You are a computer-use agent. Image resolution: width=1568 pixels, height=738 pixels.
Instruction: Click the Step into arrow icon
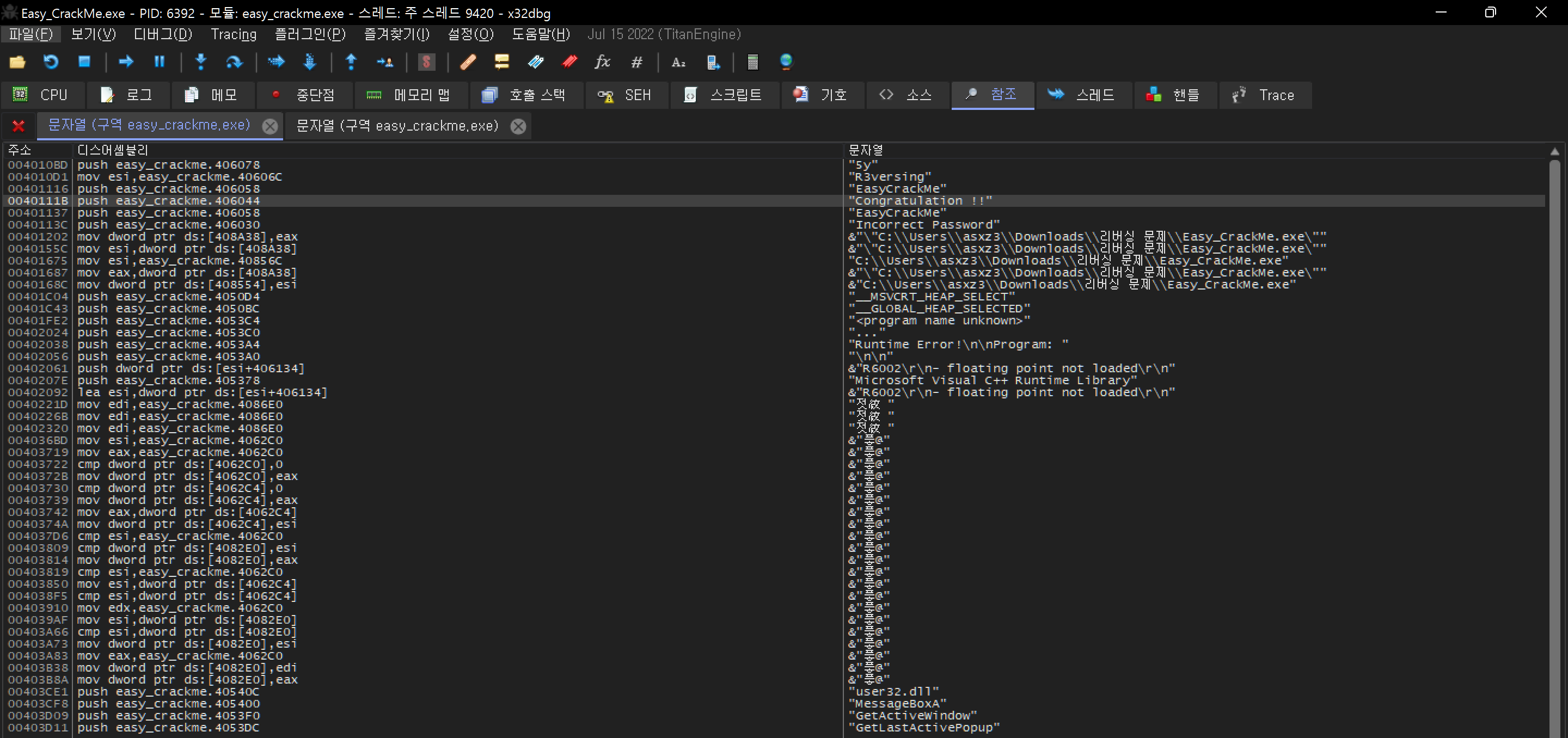[201, 62]
